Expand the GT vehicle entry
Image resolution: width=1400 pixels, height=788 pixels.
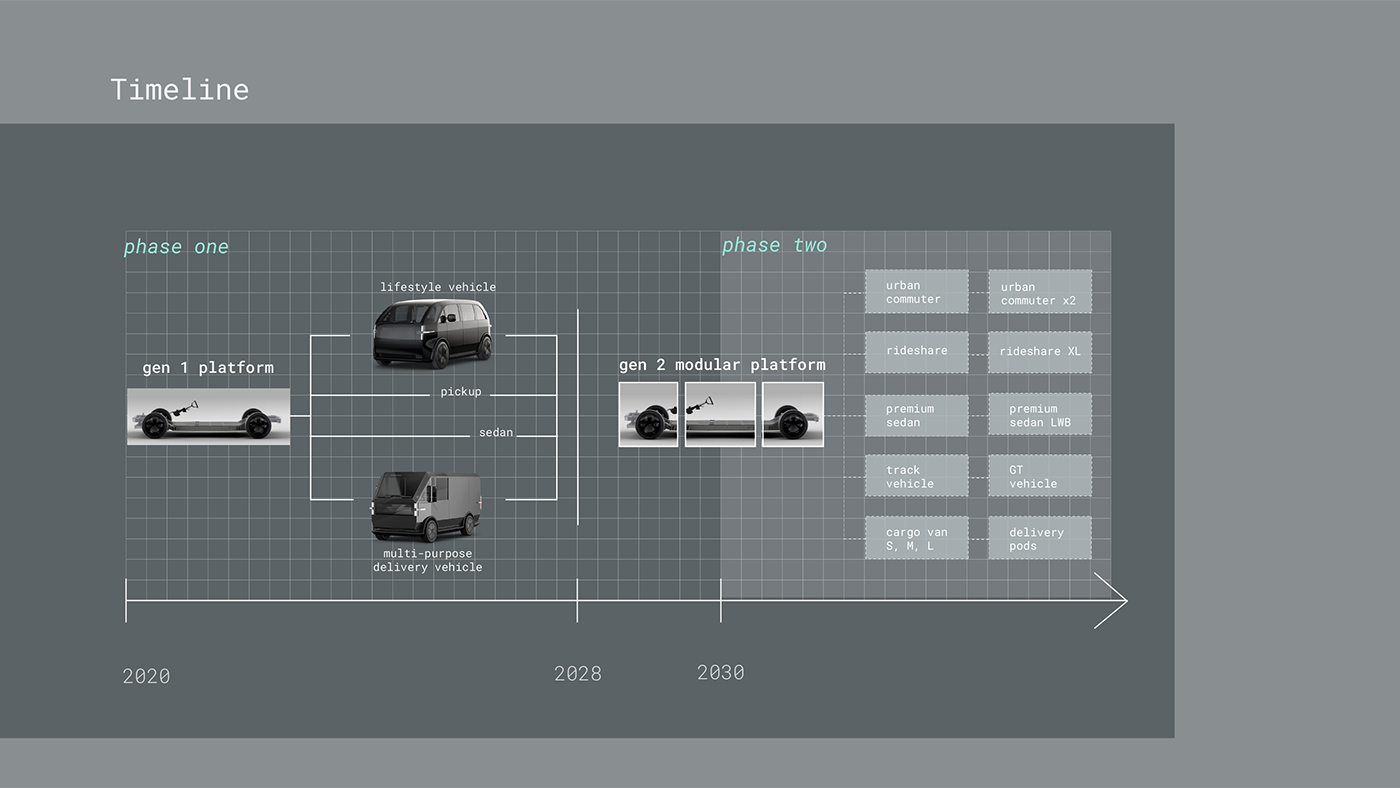point(1039,475)
